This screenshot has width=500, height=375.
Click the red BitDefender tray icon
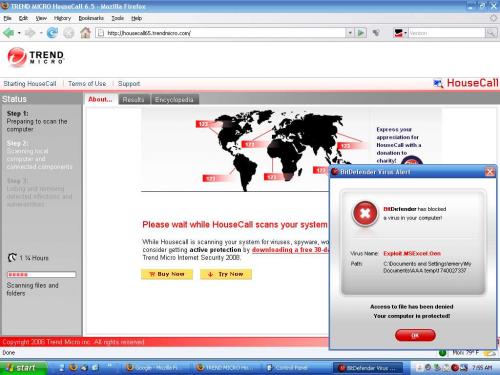pos(455,368)
